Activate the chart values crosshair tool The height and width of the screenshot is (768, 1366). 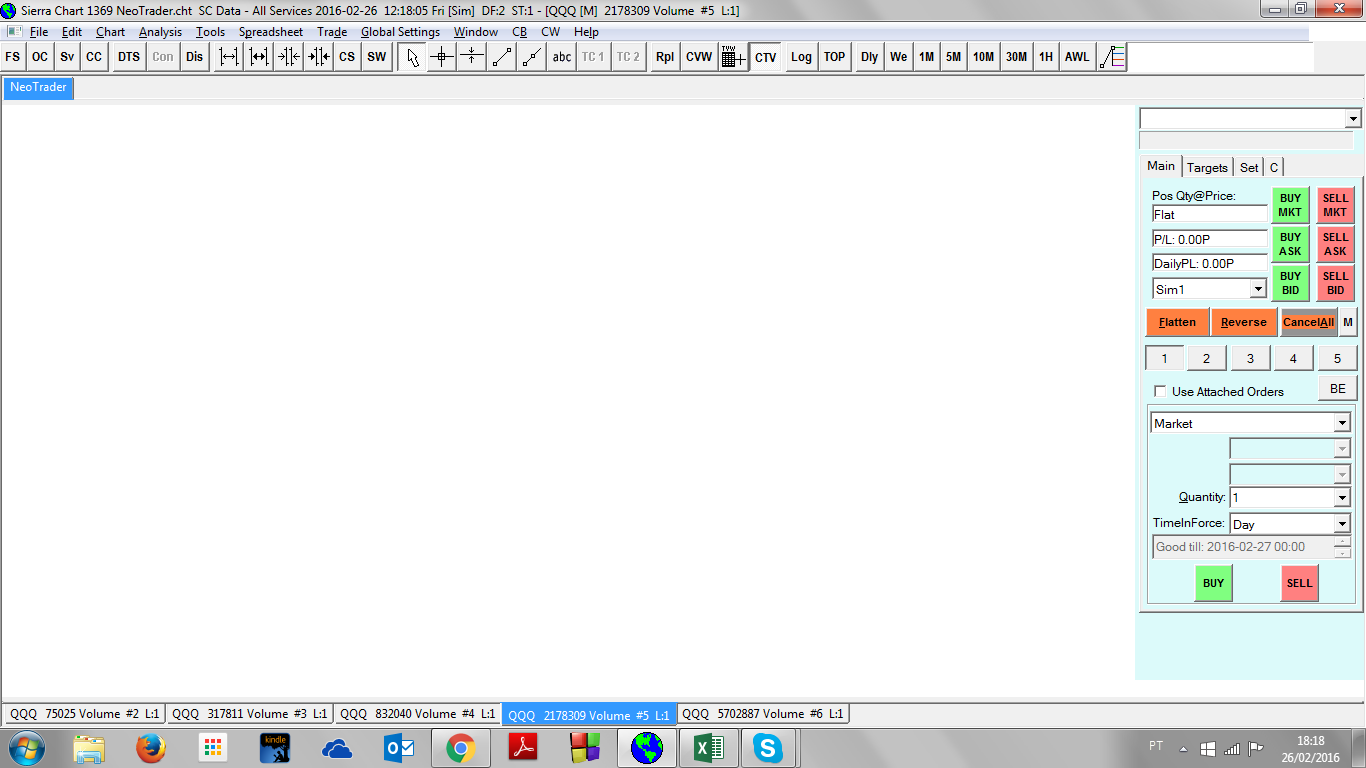tap(442, 57)
